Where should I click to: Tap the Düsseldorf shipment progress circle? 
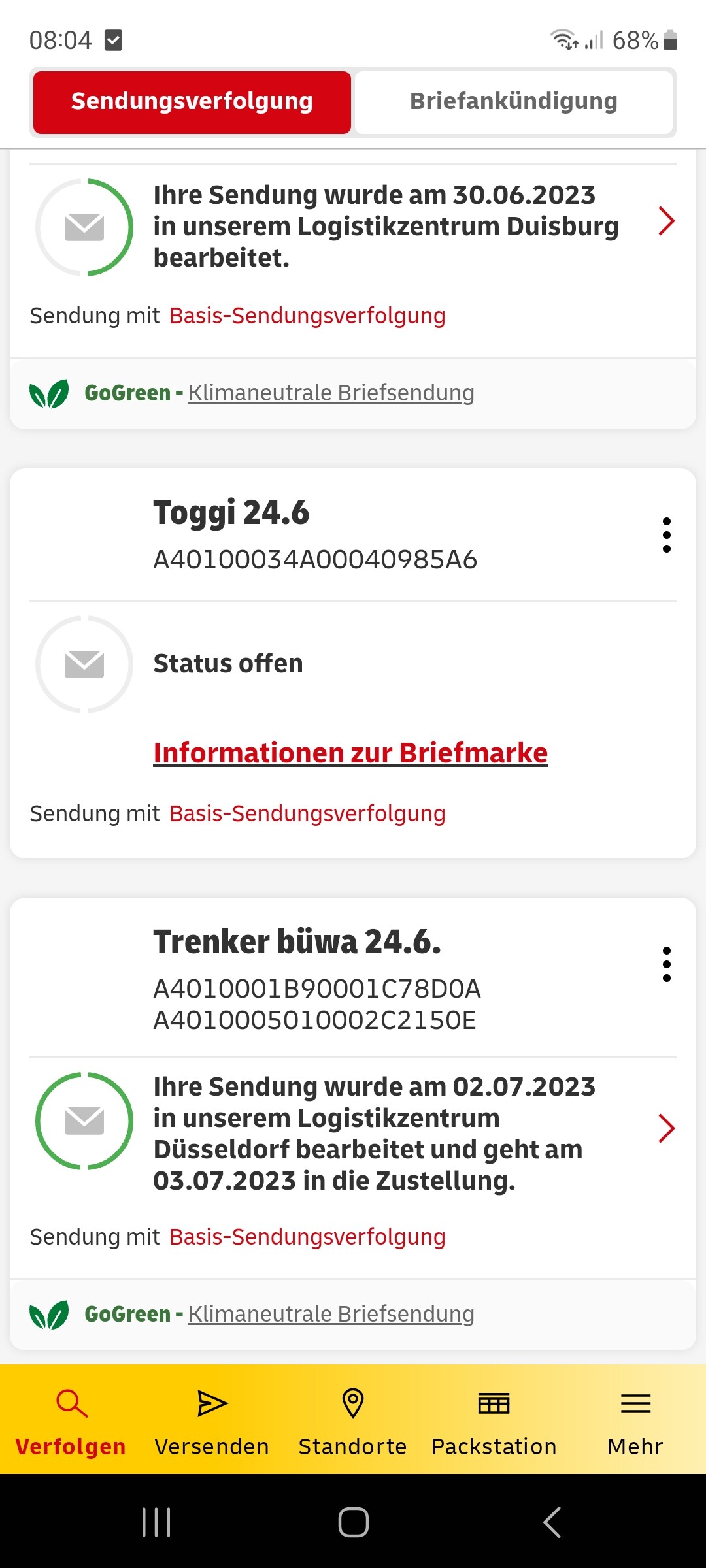(84, 1121)
